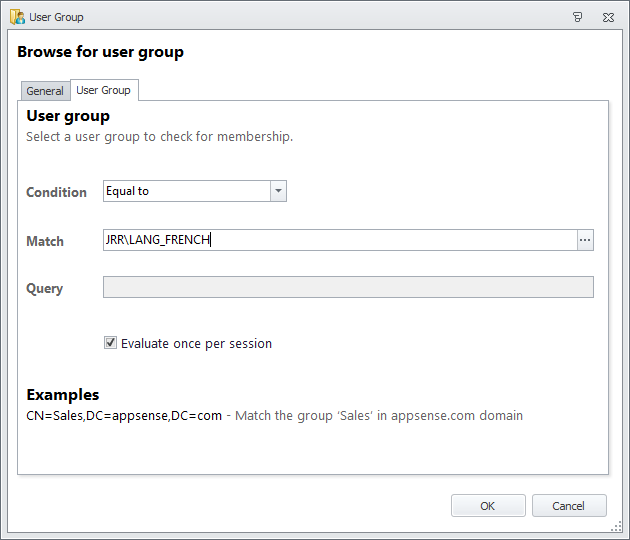Click the Match field label
Screen dimensions: 630x540
[45, 241]
